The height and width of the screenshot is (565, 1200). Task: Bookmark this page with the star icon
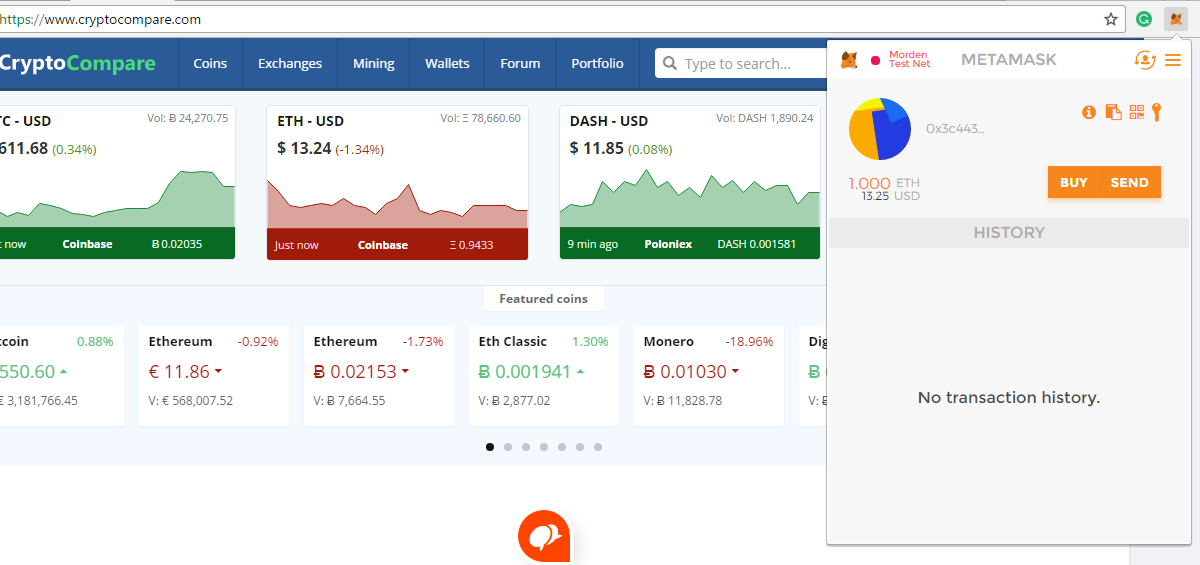click(x=1111, y=19)
